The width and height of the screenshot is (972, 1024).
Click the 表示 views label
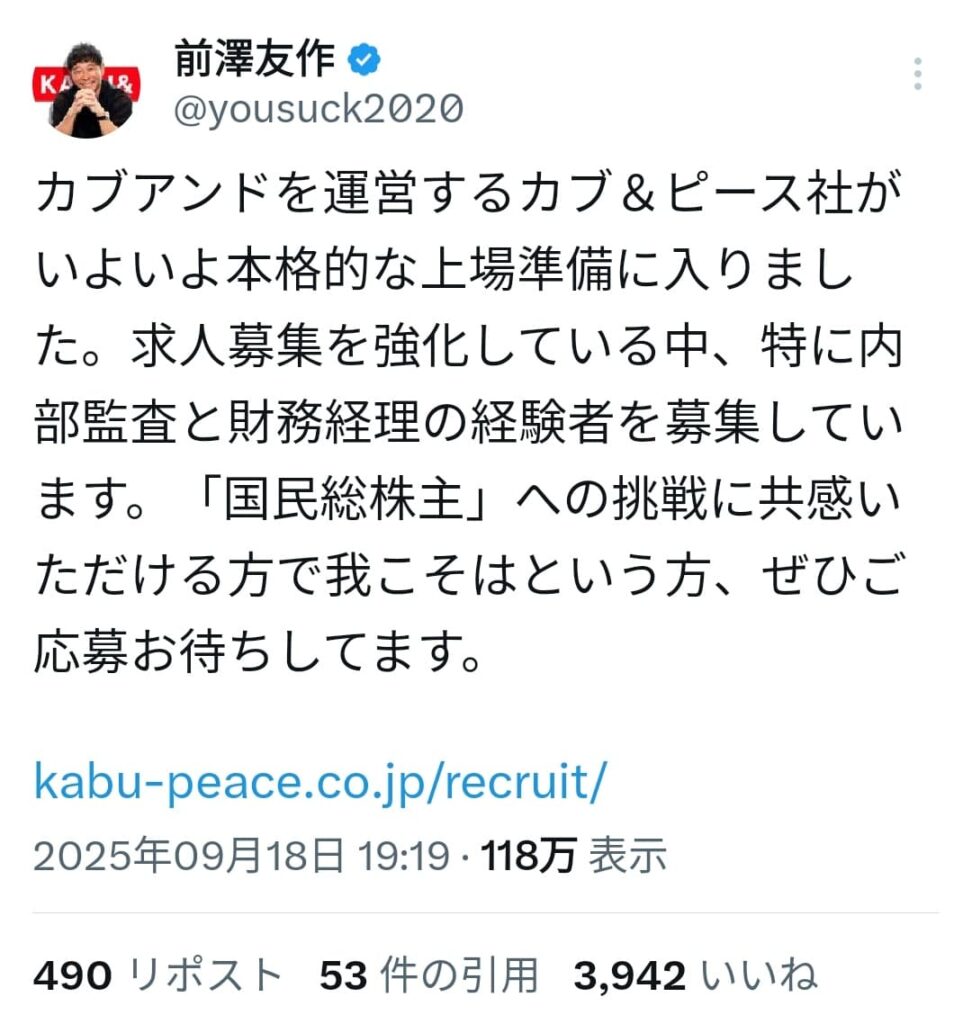pos(627,856)
